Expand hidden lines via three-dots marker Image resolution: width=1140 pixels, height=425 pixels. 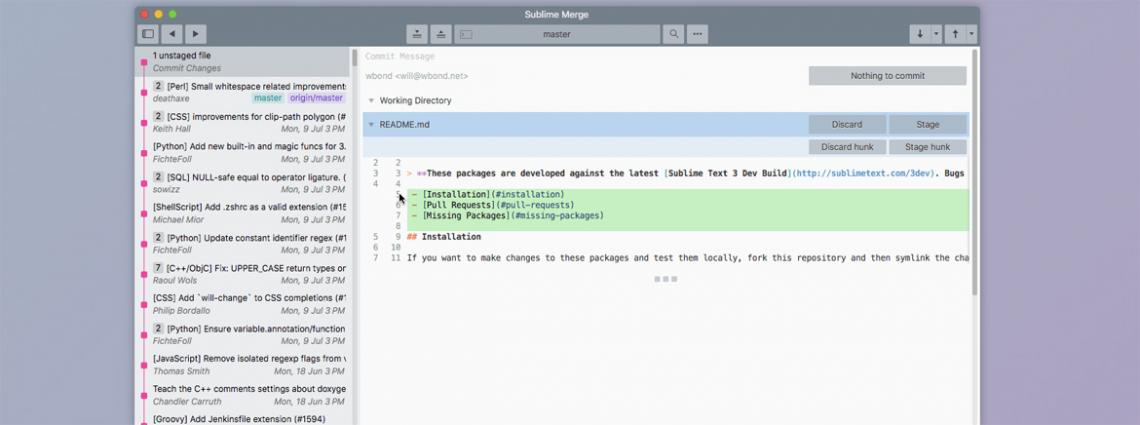(x=665, y=279)
